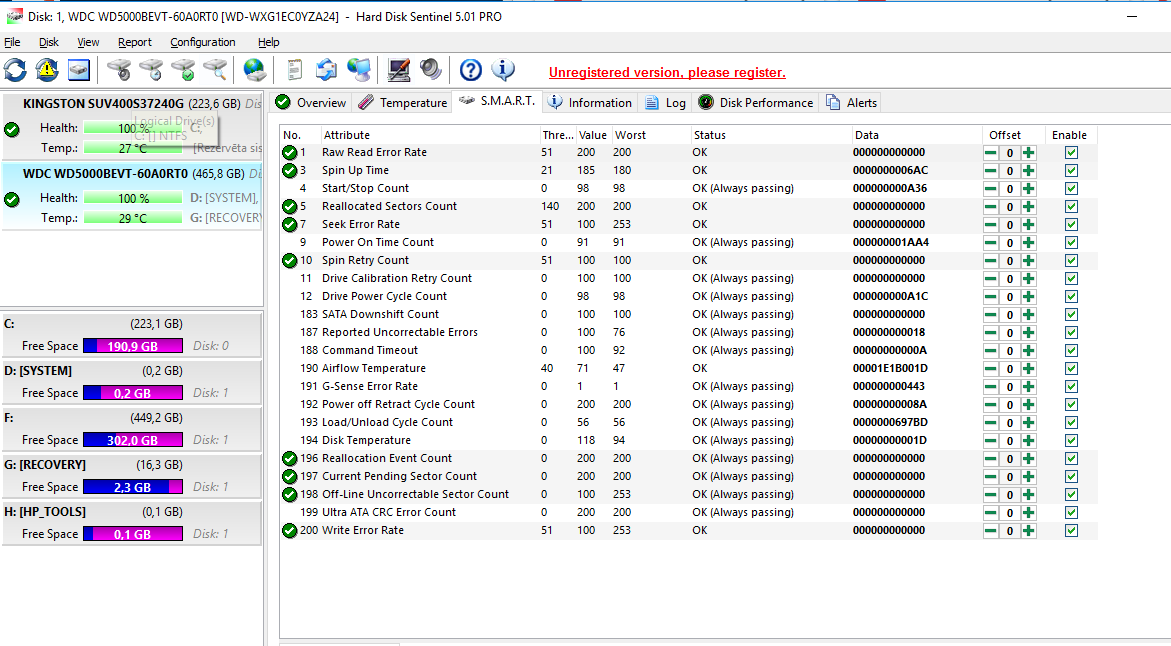Viewport: 1171px width, 646px height.
Task: Click the Unregistered version, please register link
Action: pos(667,72)
